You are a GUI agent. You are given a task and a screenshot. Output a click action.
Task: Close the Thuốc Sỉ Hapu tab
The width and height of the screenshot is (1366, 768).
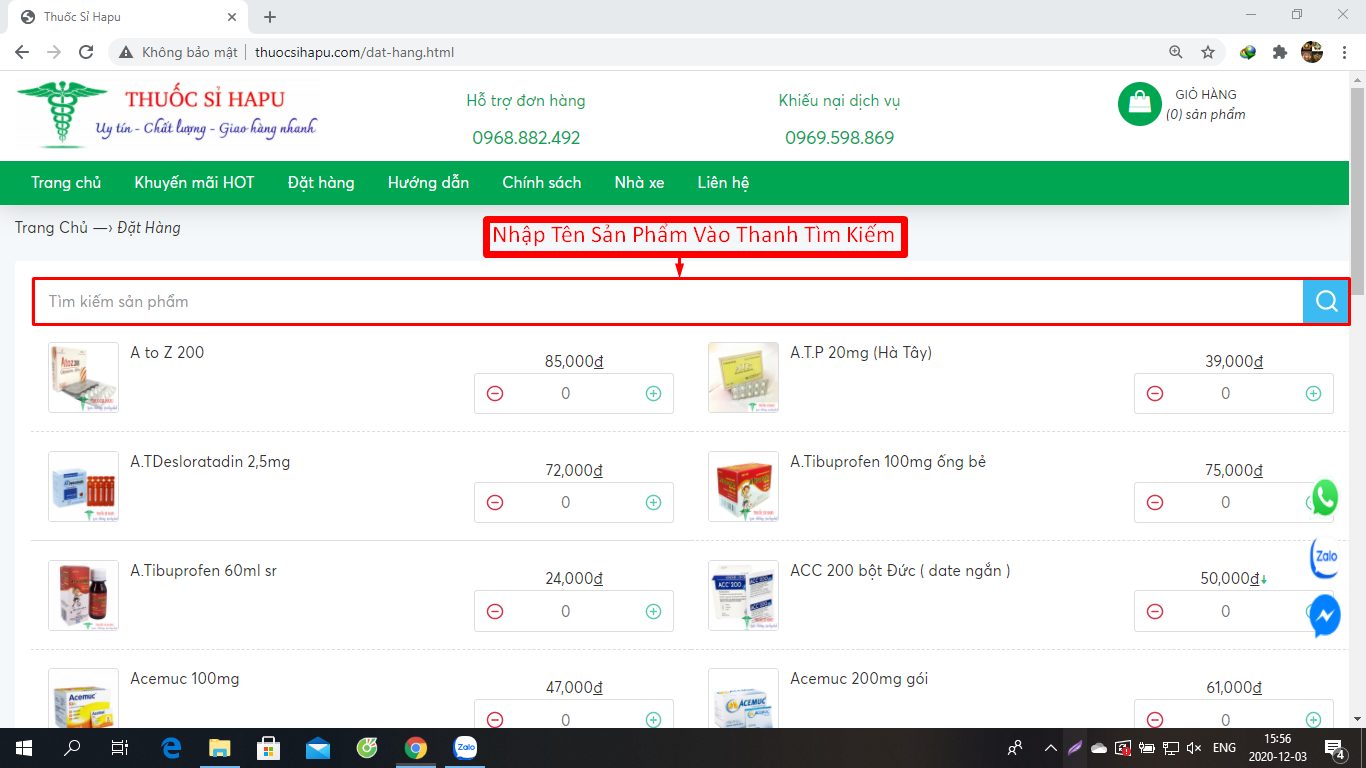pyautogui.click(x=232, y=17)
